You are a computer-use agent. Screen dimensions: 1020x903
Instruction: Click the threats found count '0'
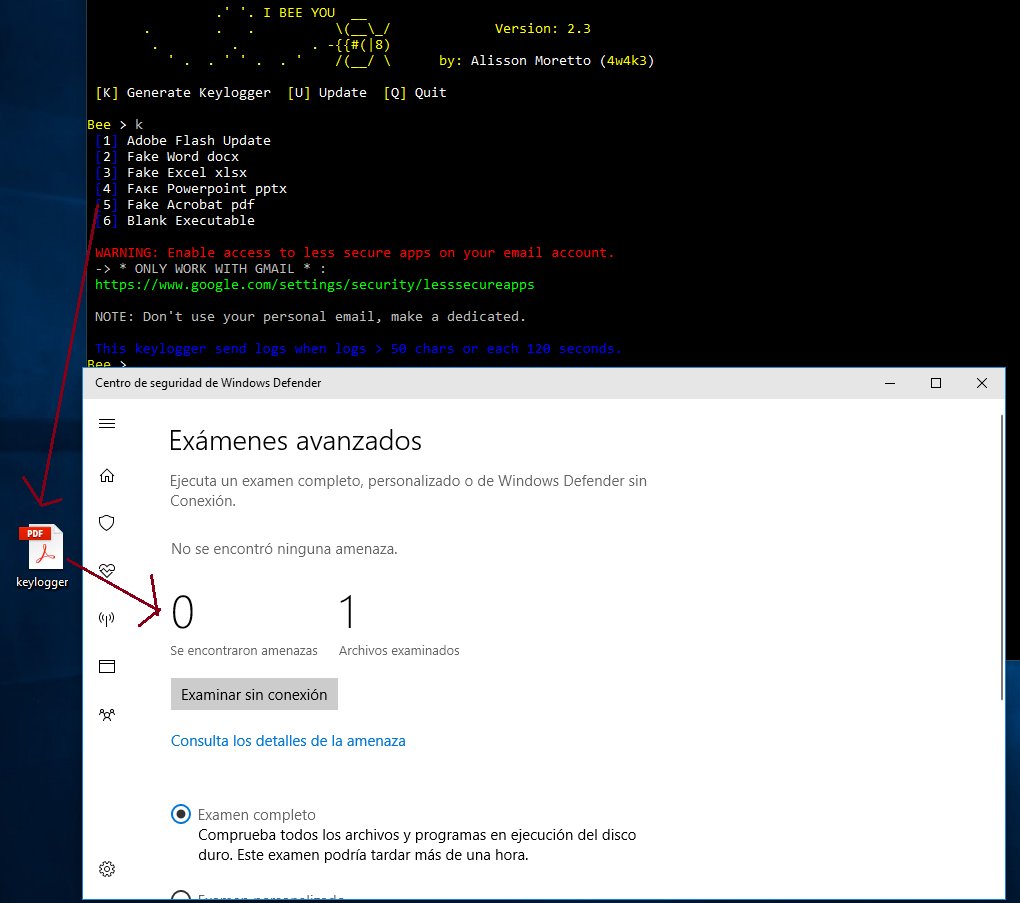[x=183, y=612]
